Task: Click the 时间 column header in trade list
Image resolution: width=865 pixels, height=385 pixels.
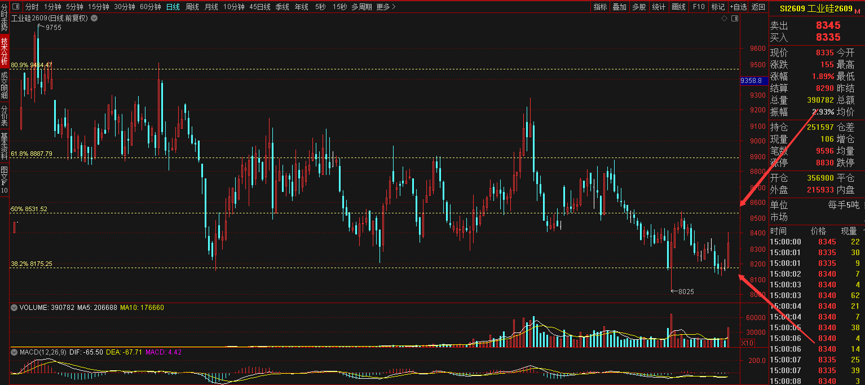Action: coord(778,231)
